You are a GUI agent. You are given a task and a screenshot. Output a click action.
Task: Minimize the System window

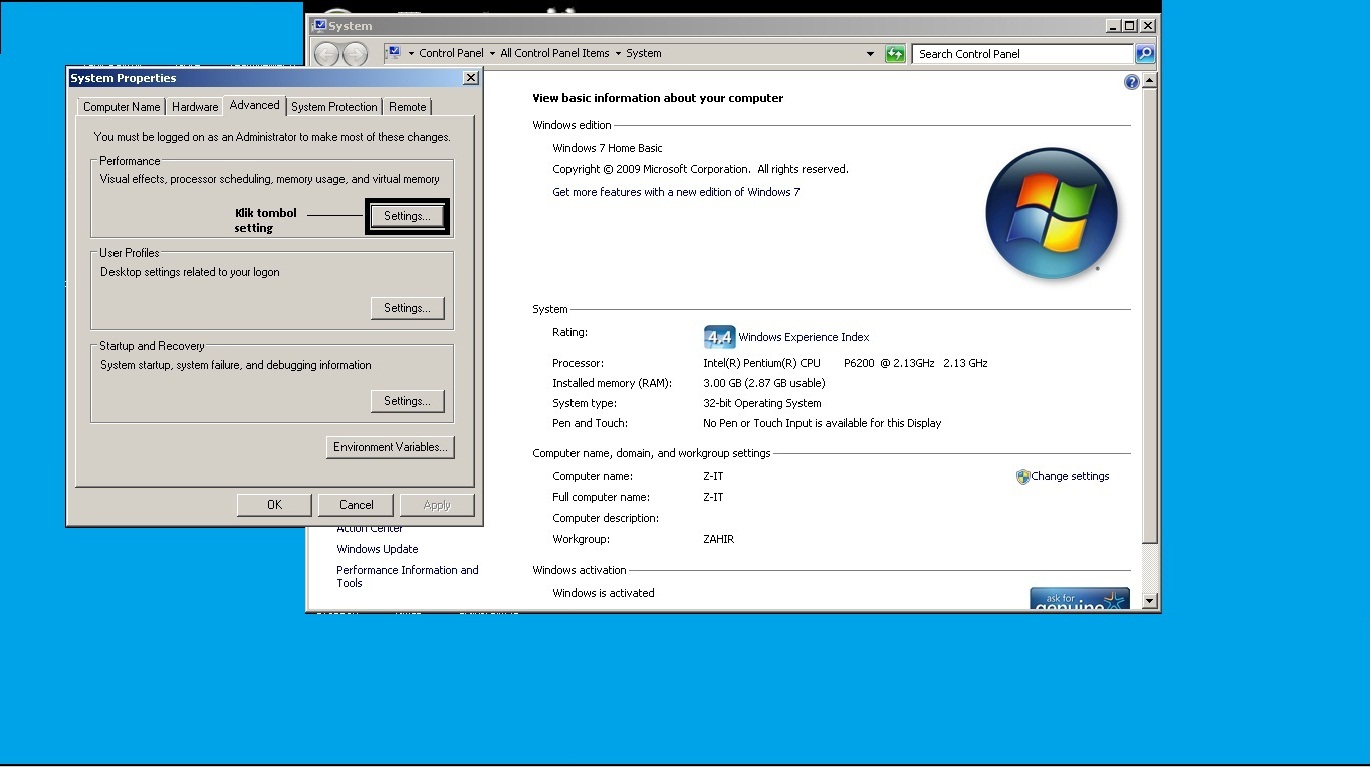[1113, 26]
